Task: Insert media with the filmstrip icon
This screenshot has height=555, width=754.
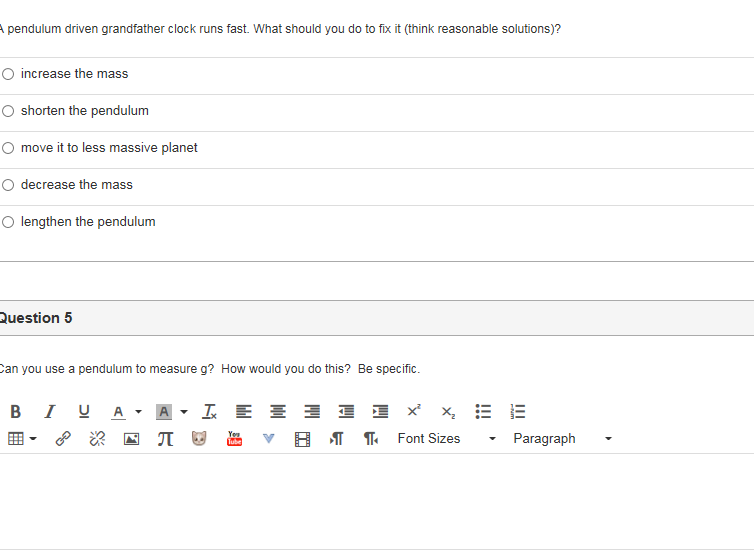Action: (x=302, y=439)
